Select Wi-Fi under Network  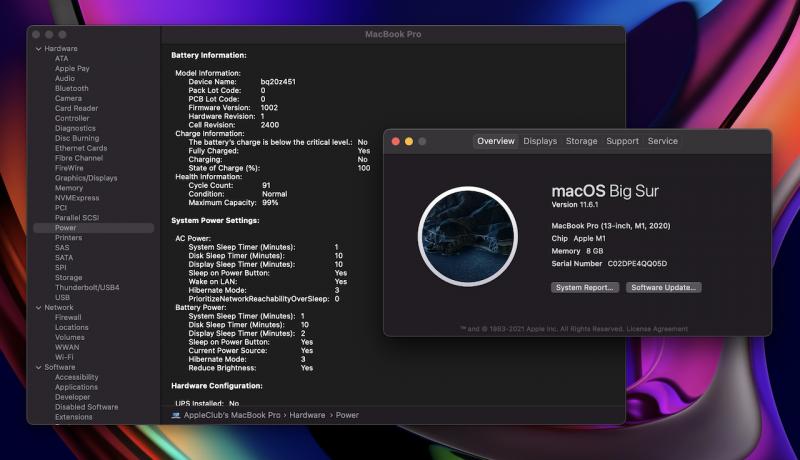point(64,357)
